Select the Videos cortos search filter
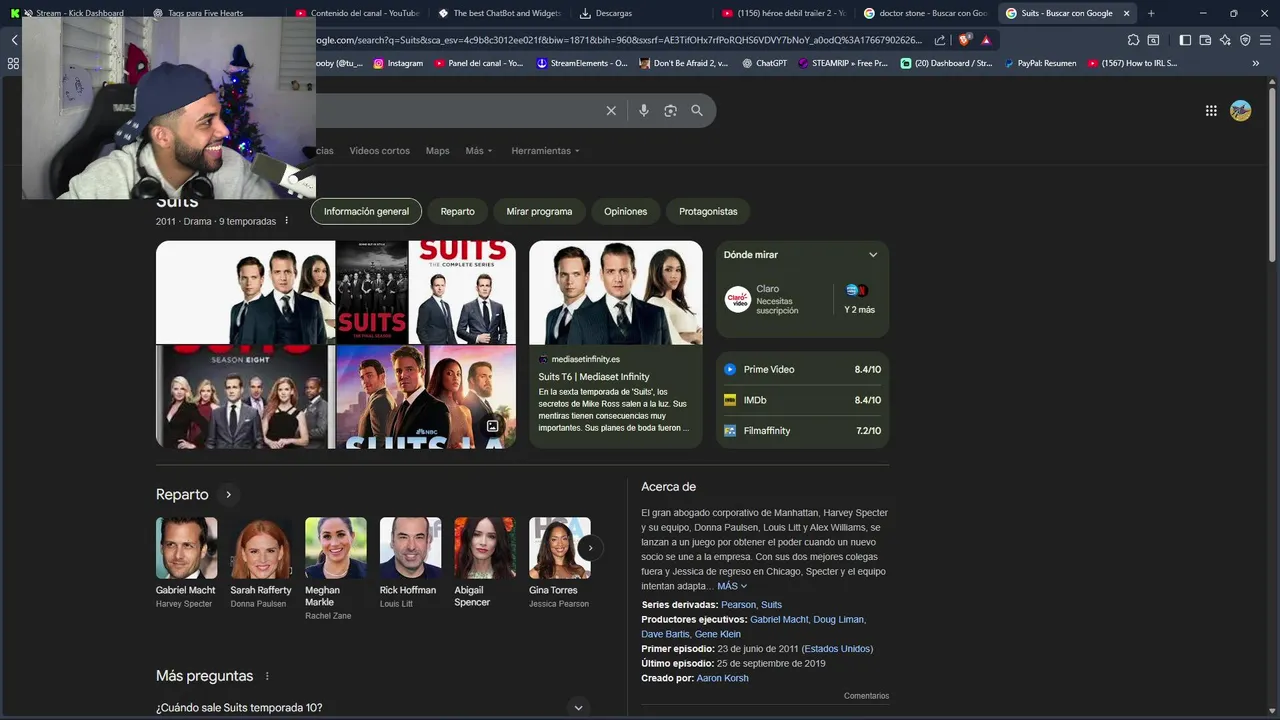This screenshot has height=720, width=1280. click(379, 151)
